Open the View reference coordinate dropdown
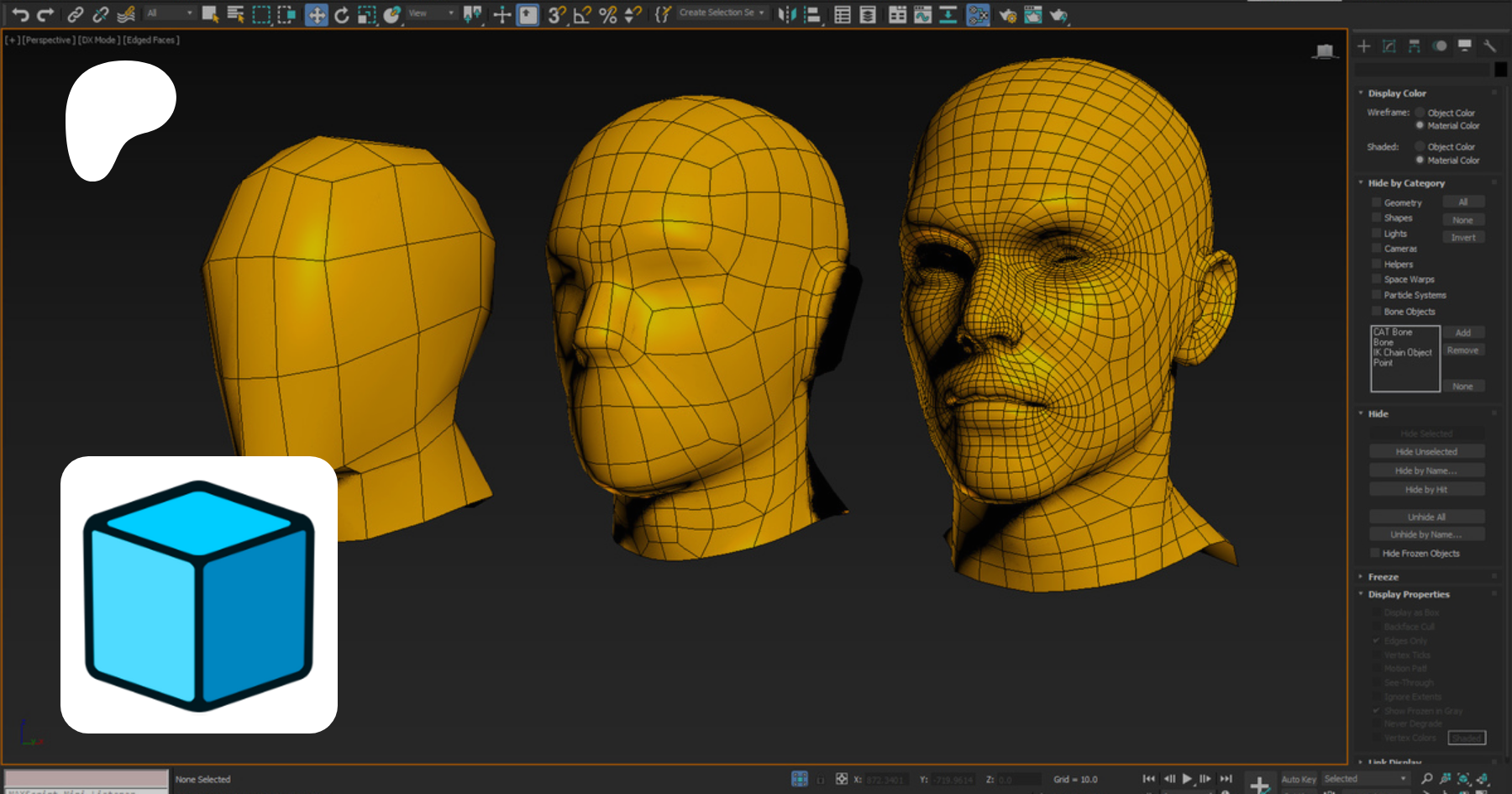 pos(432,13)
